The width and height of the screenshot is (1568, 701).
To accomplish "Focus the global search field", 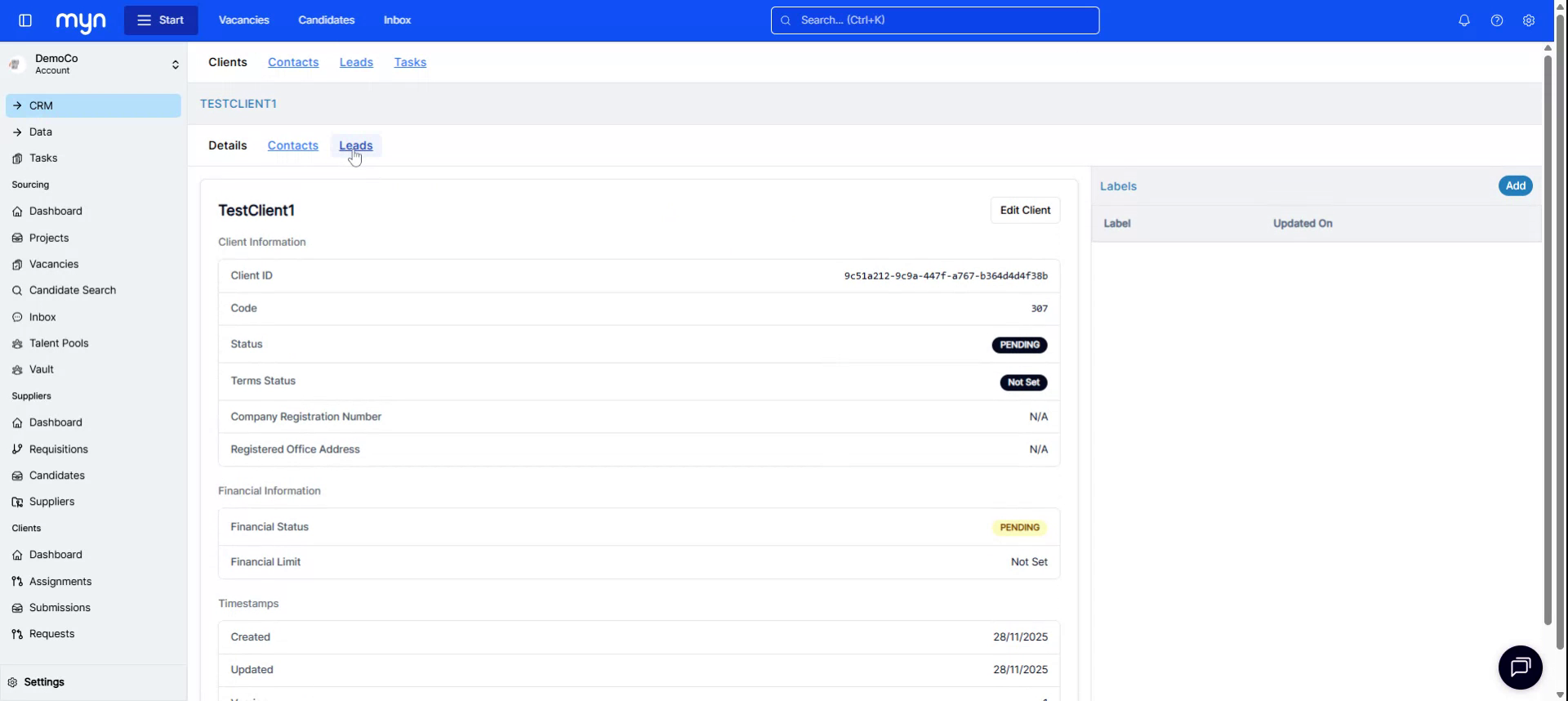I will (934, 20).
